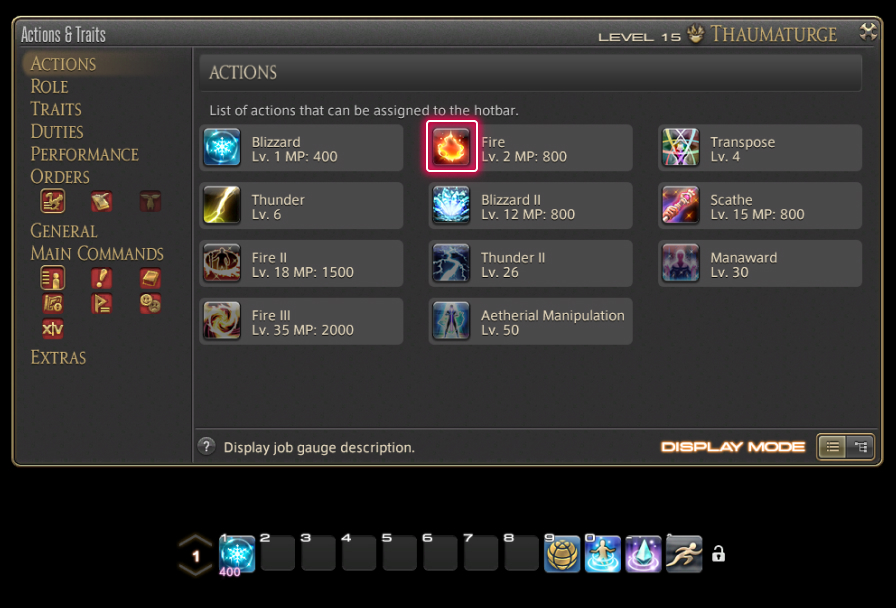This screenshot has width=896, height=608.
Task: Switch display mode to list view
Action: 832,446
